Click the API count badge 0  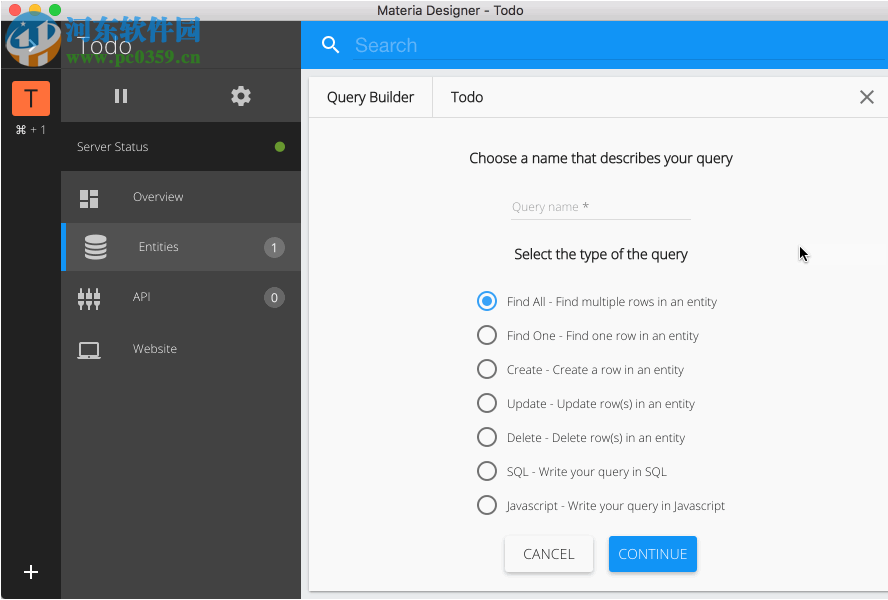[274, 297]
